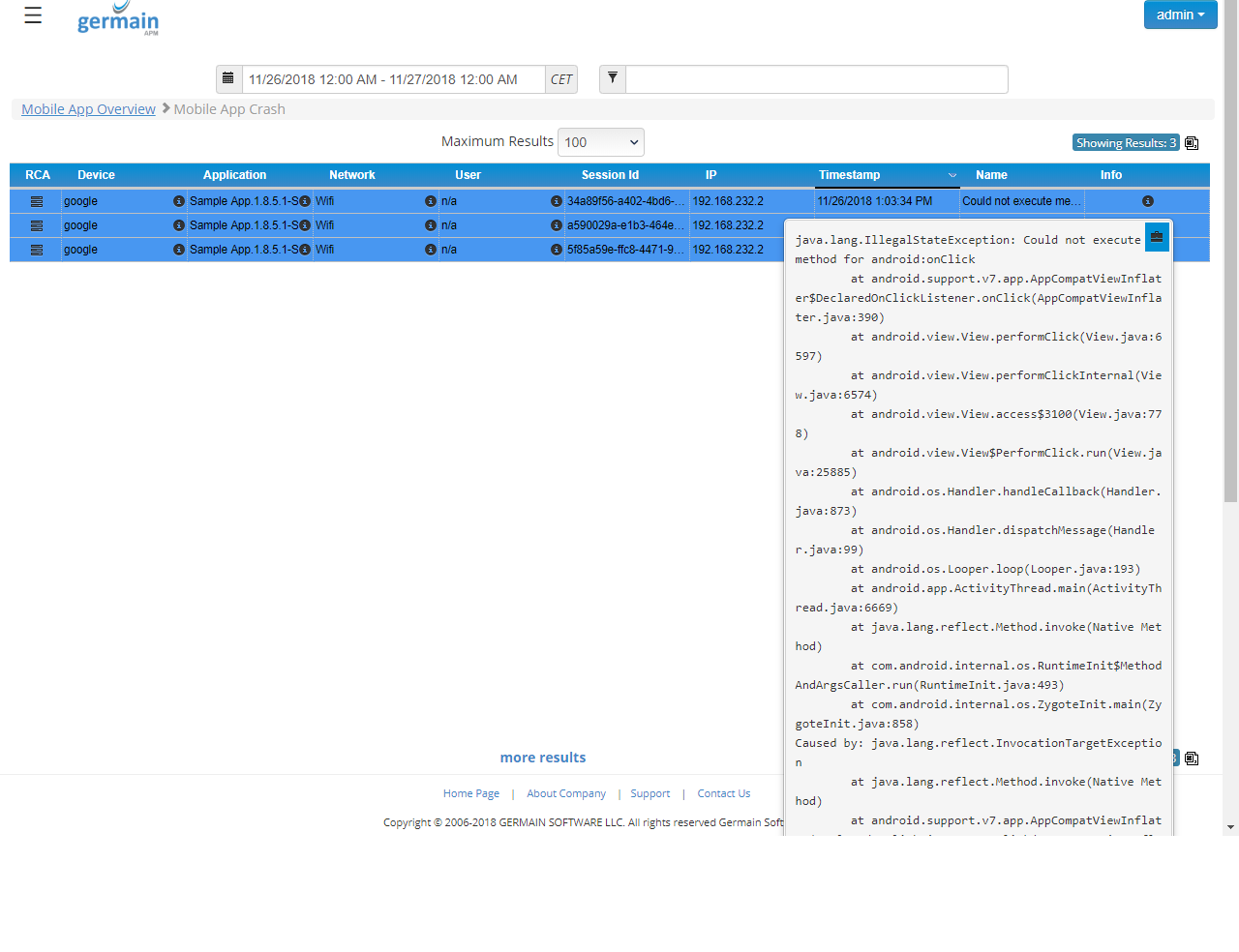Click device info icon in second row
The image size is (1239, 952).
[178, 225]
